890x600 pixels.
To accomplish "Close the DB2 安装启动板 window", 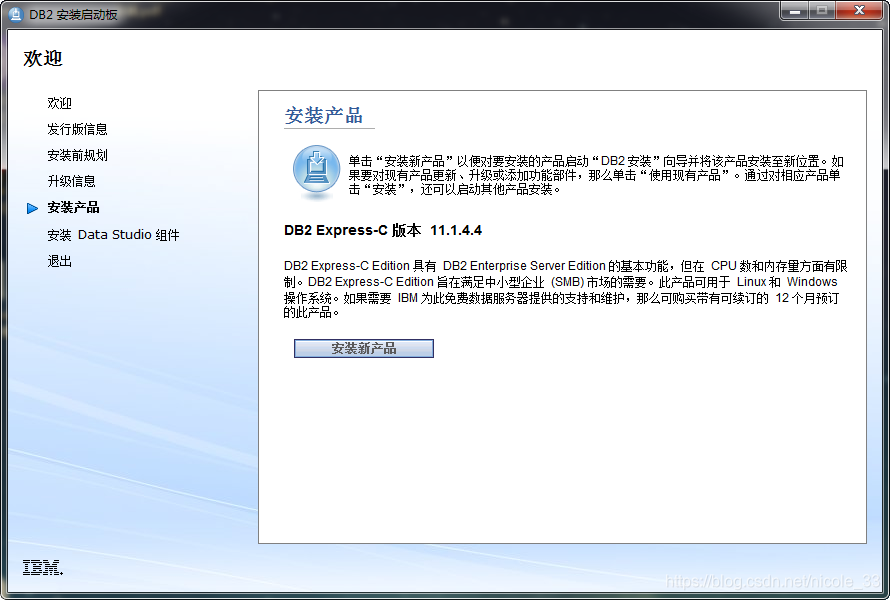I will click(859, 11).
